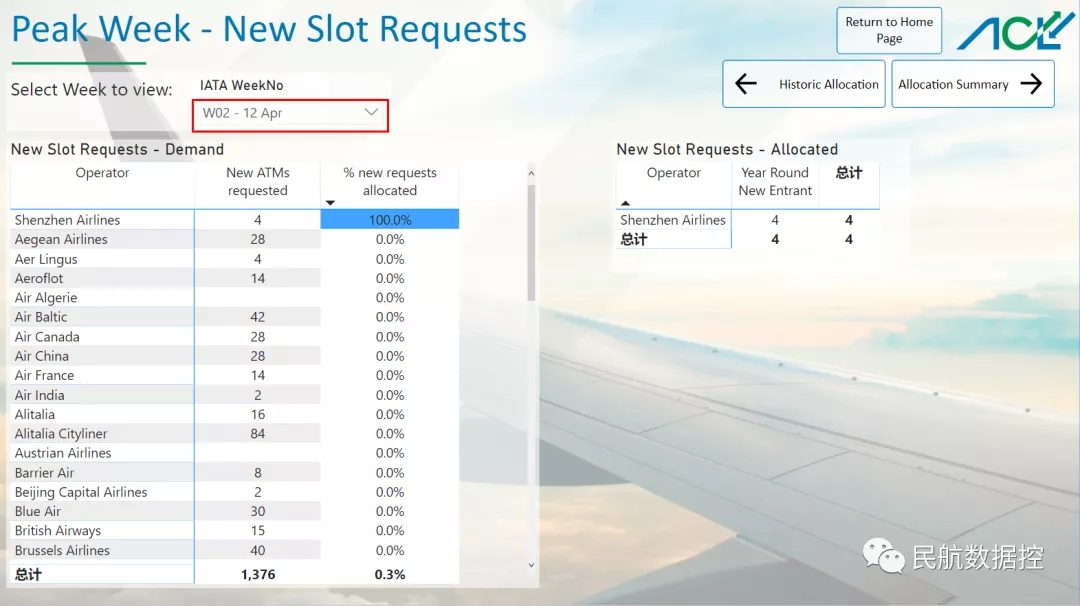
Task: Select the Aer Lingus row
Action: (x=235, y=259)
